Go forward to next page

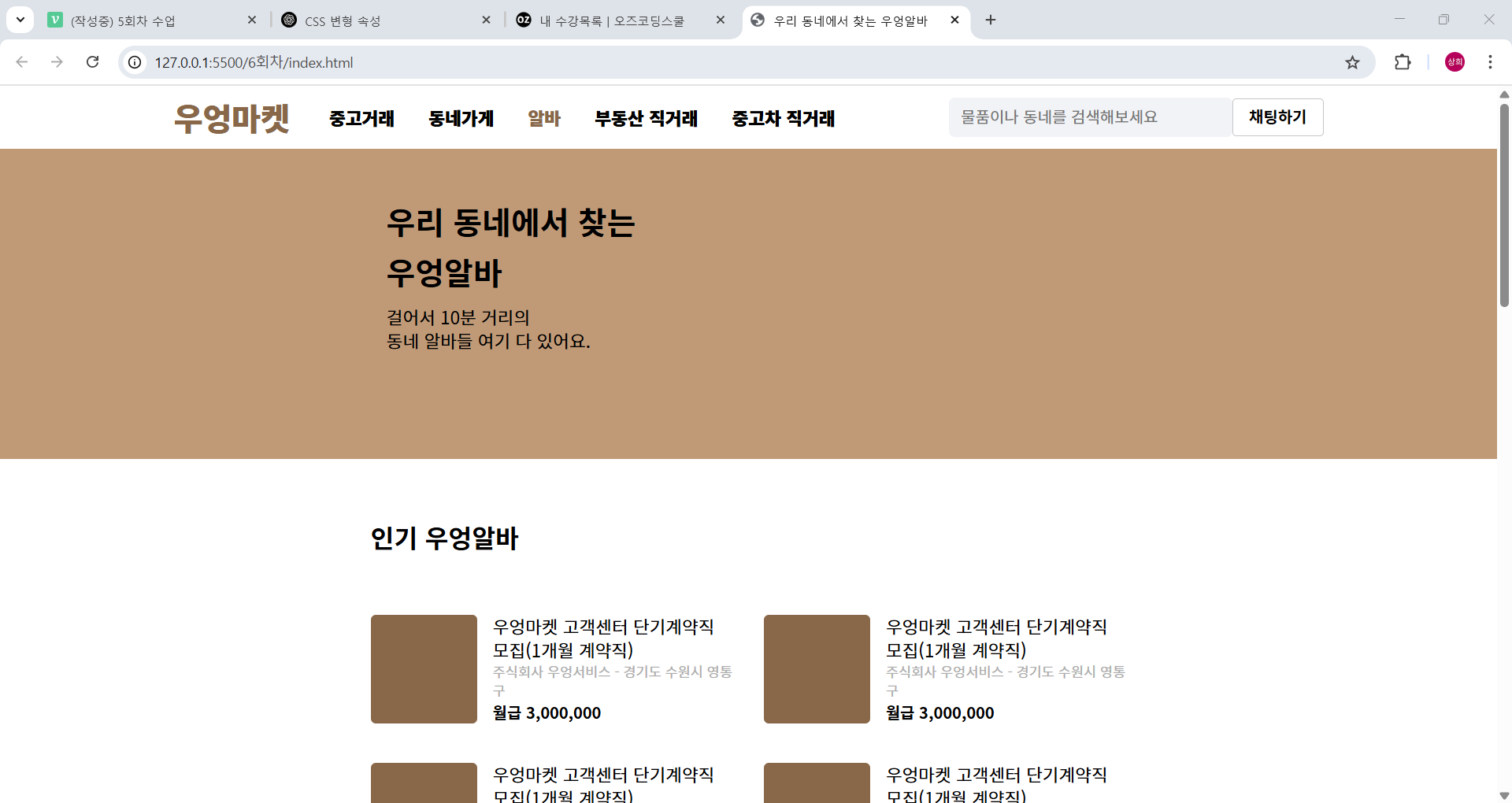tap(57, 62)
